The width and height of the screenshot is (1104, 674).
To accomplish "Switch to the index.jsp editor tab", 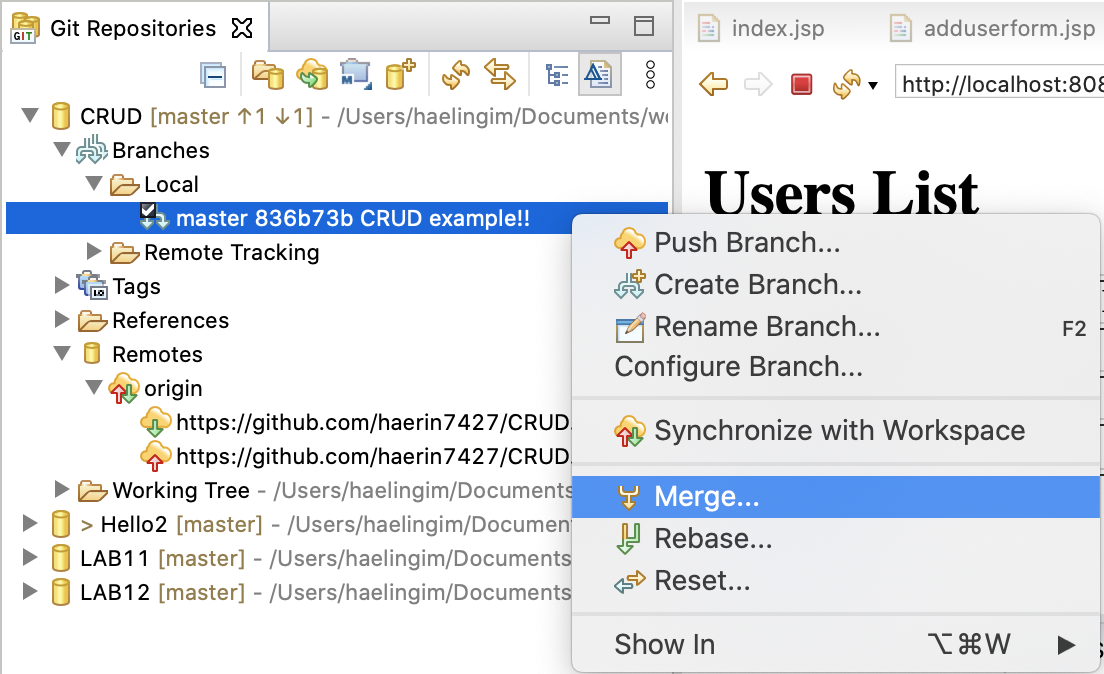I will click(762, 28).
